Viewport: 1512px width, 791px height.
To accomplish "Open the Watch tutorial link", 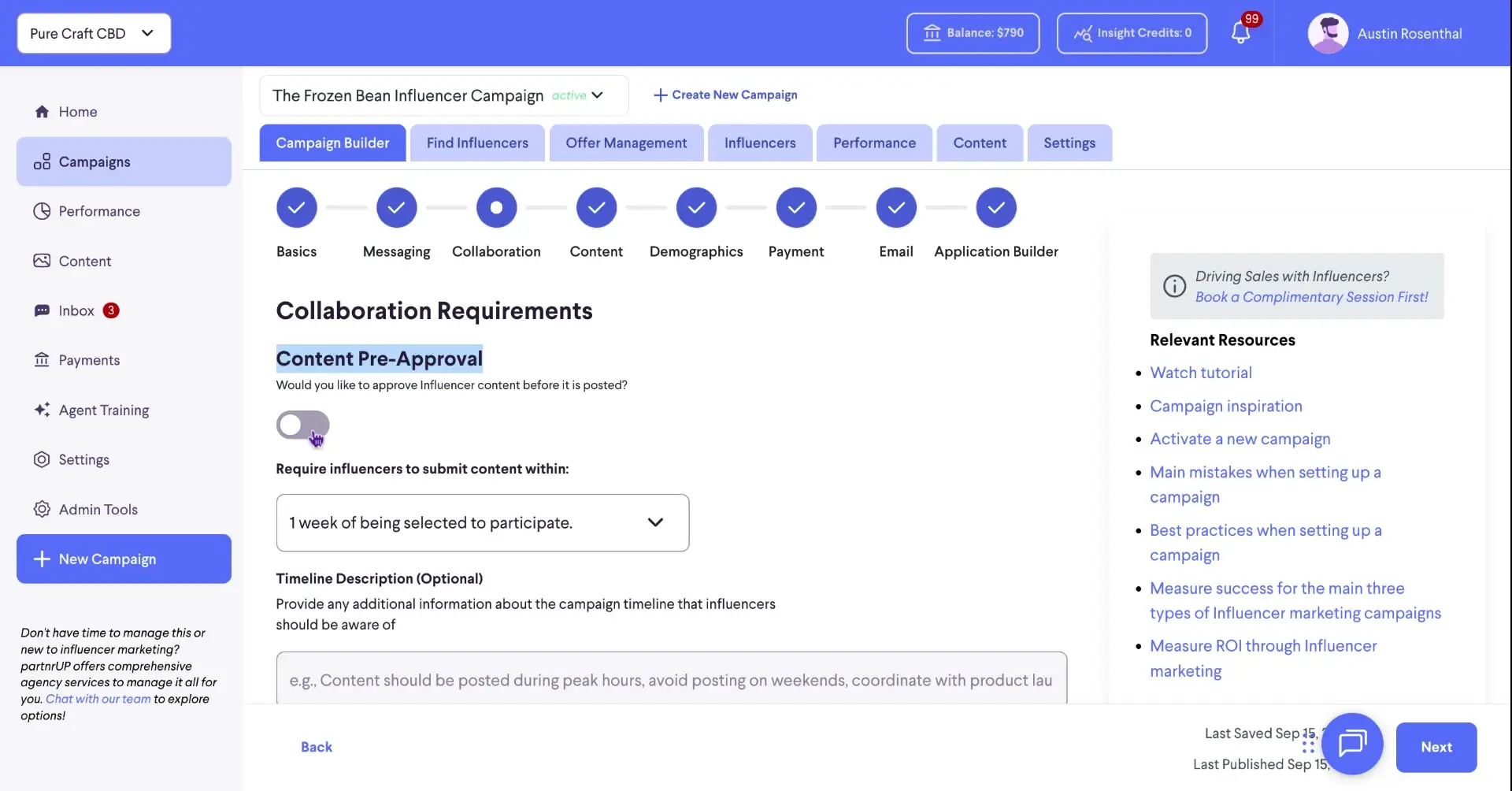I will tap(1201, 372).
